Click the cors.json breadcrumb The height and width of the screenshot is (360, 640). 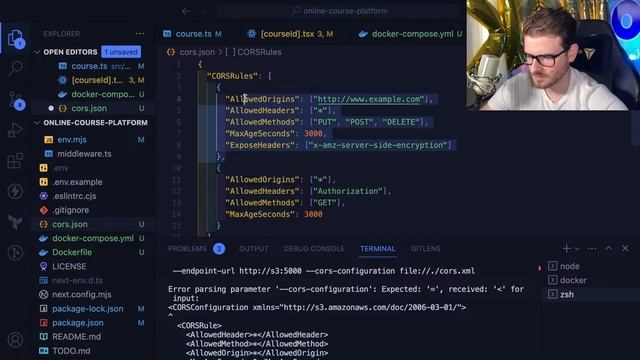197,52
